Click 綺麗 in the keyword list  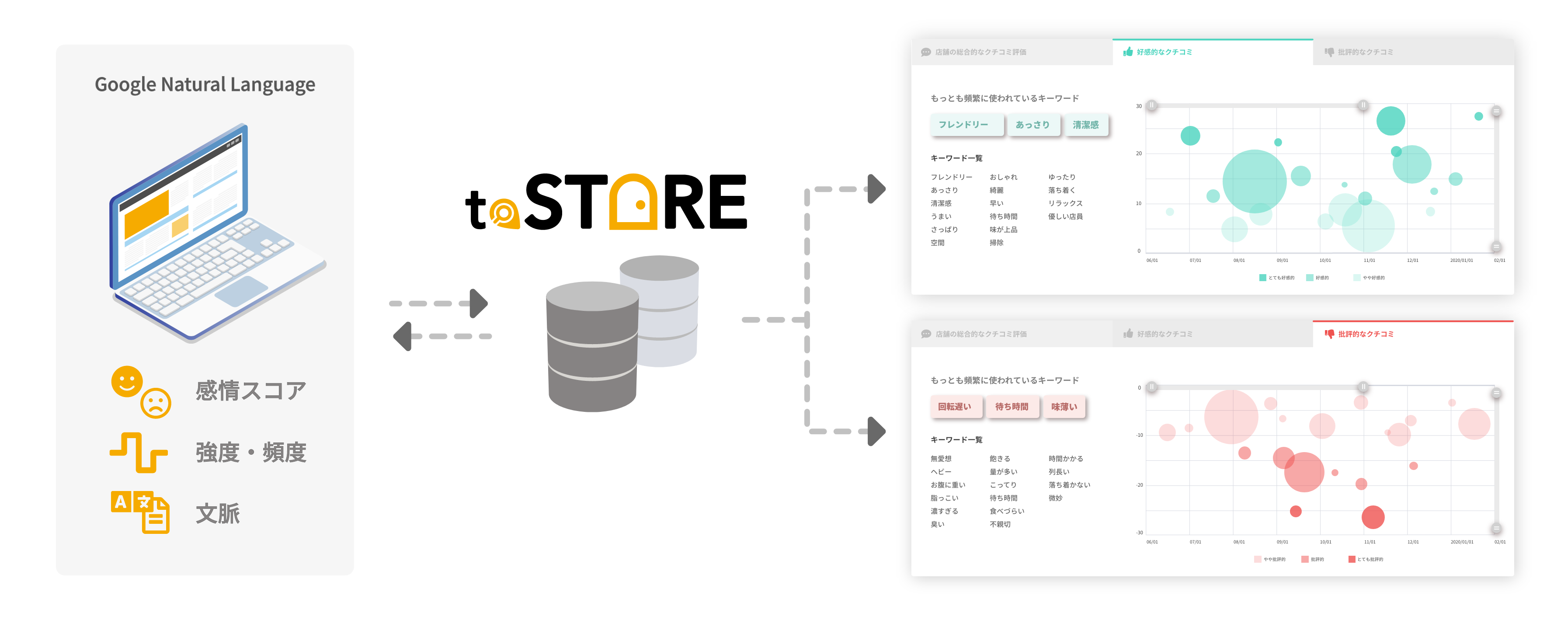(x=996, y=191)
